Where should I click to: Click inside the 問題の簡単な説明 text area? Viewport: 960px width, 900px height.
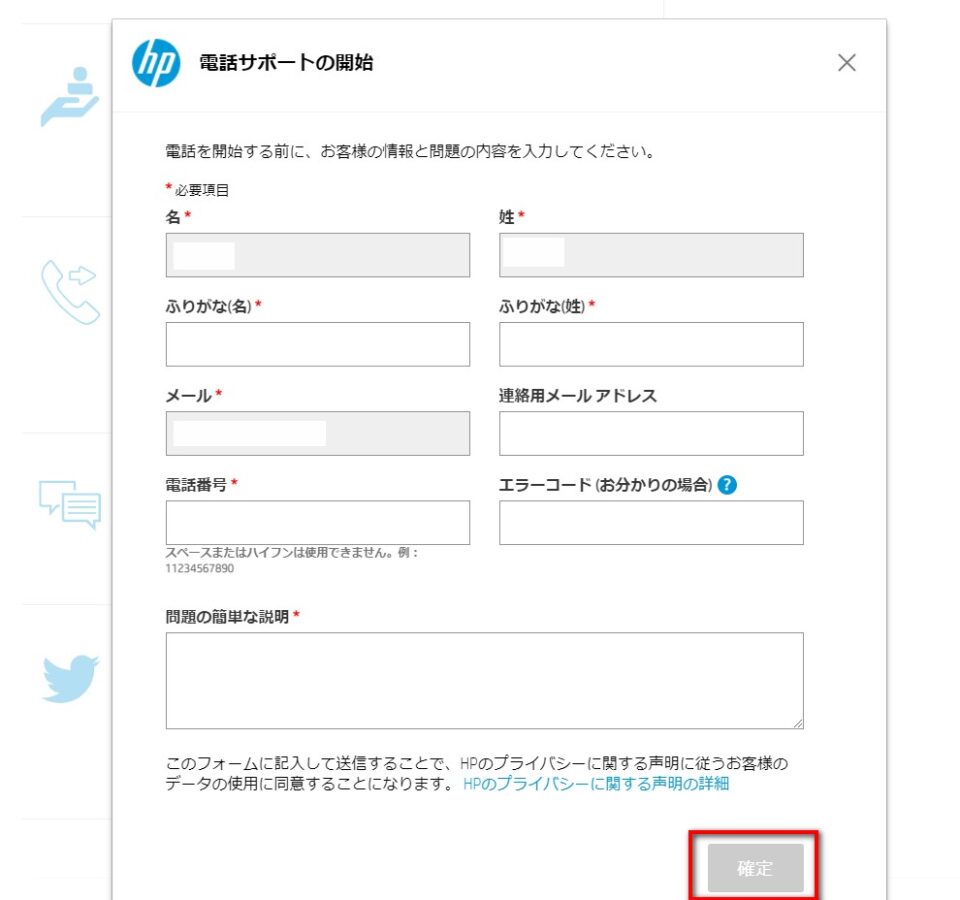[x=484, y=681]
